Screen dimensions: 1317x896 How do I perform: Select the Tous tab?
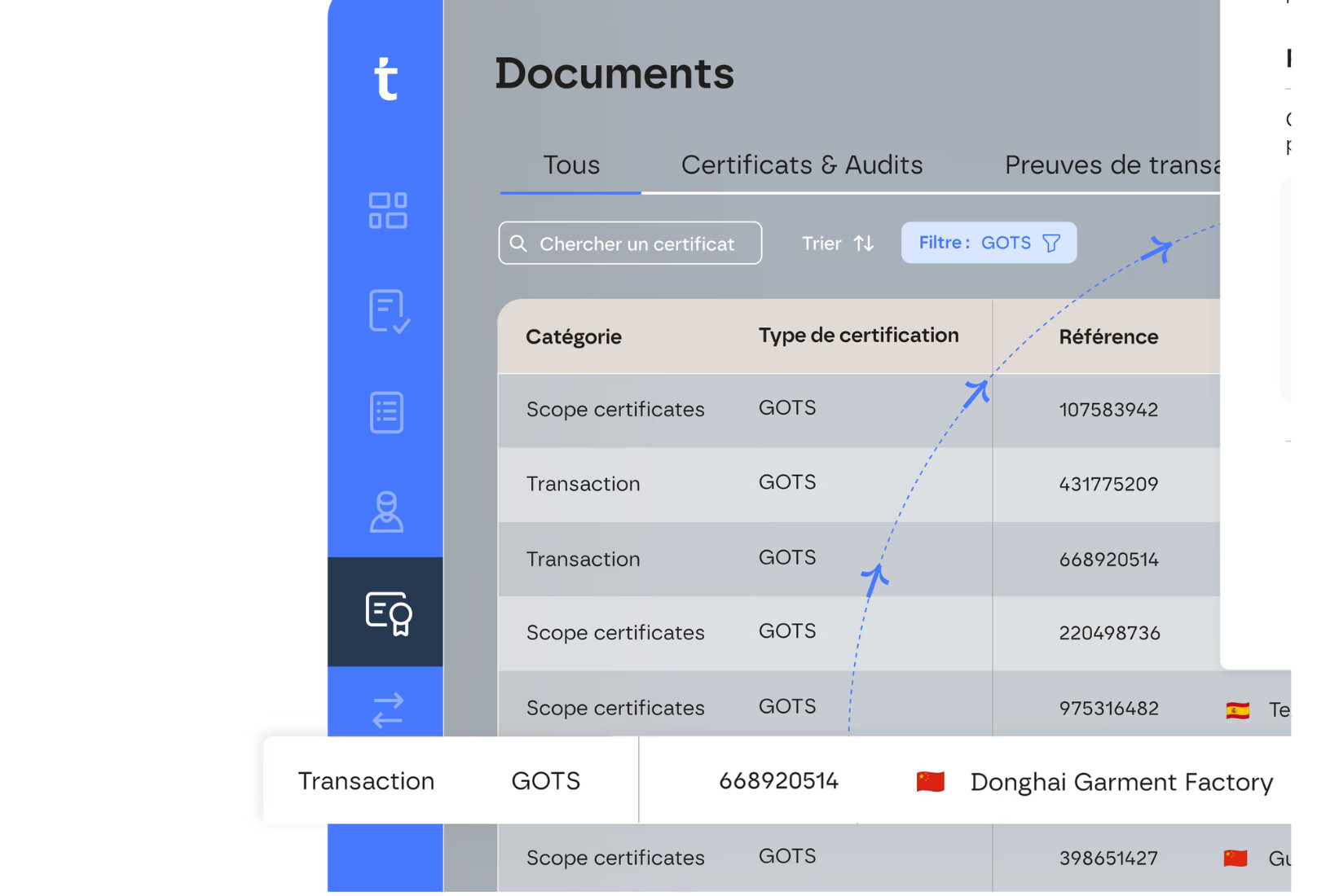coord(570,165)
